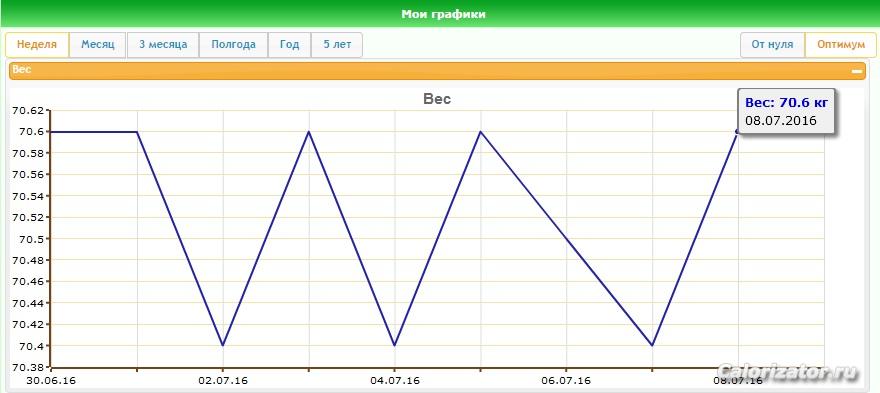Click the Мои графики green title bar
Viewport: 880px width, 393px height.
[440, 13]
